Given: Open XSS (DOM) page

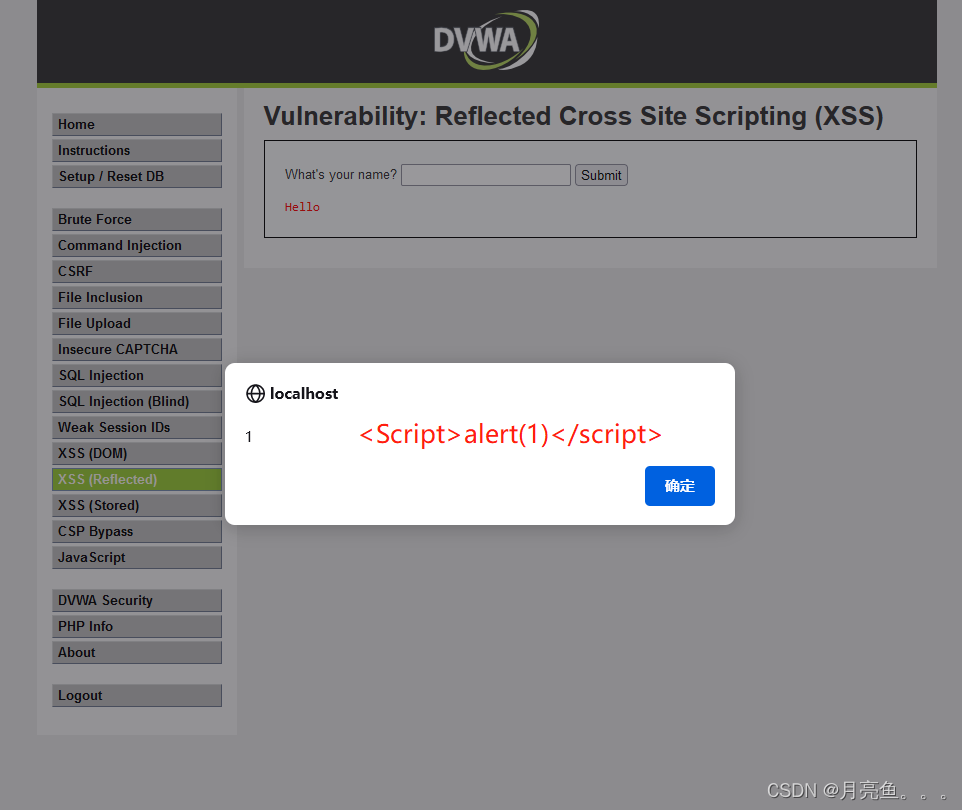Looking at the screenshot, I should tap(137, 453).
